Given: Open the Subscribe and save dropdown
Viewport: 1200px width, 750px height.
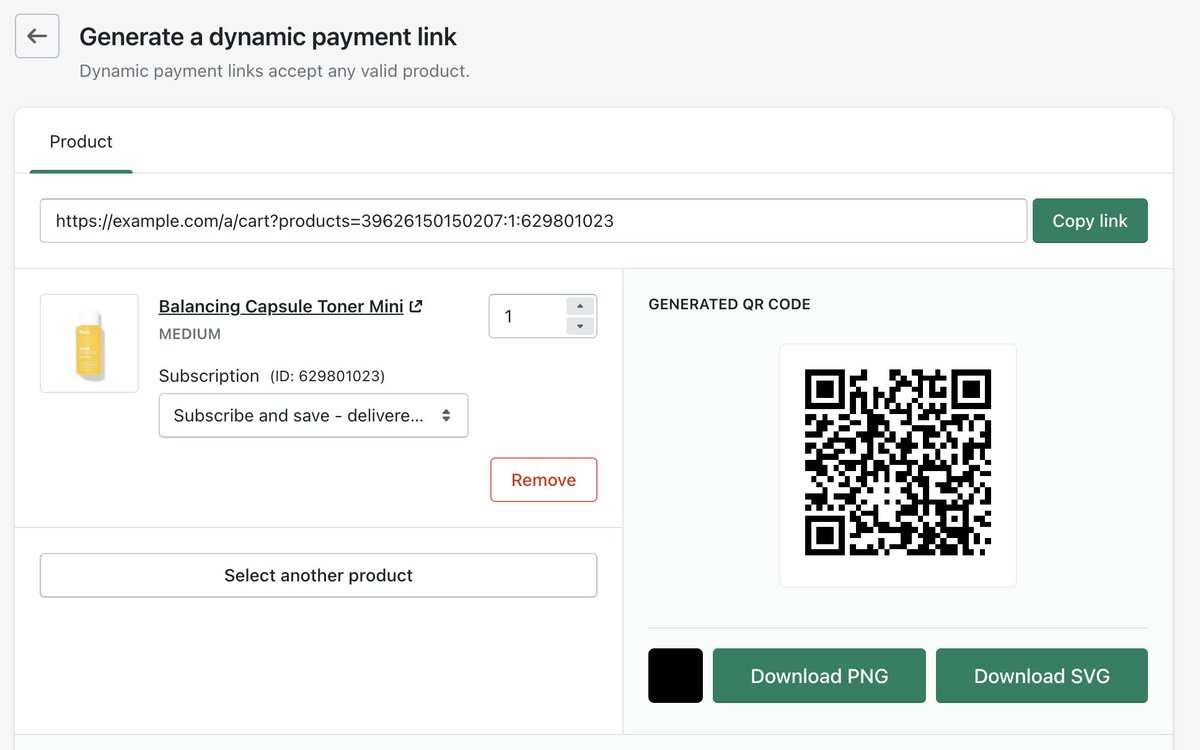Looking at the screenshot, I should tap(313, 415).
